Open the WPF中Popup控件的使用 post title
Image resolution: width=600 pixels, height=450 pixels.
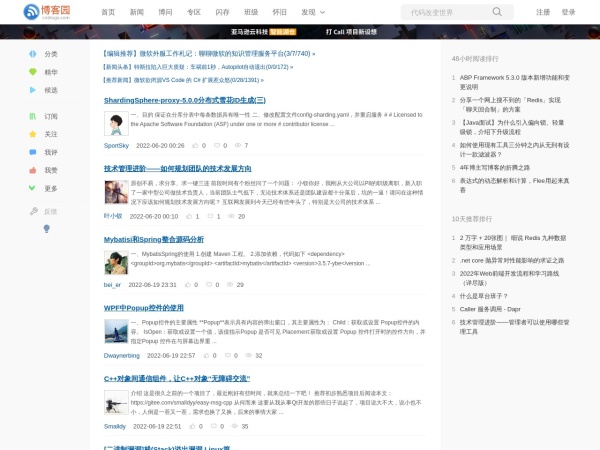[144, 308]
